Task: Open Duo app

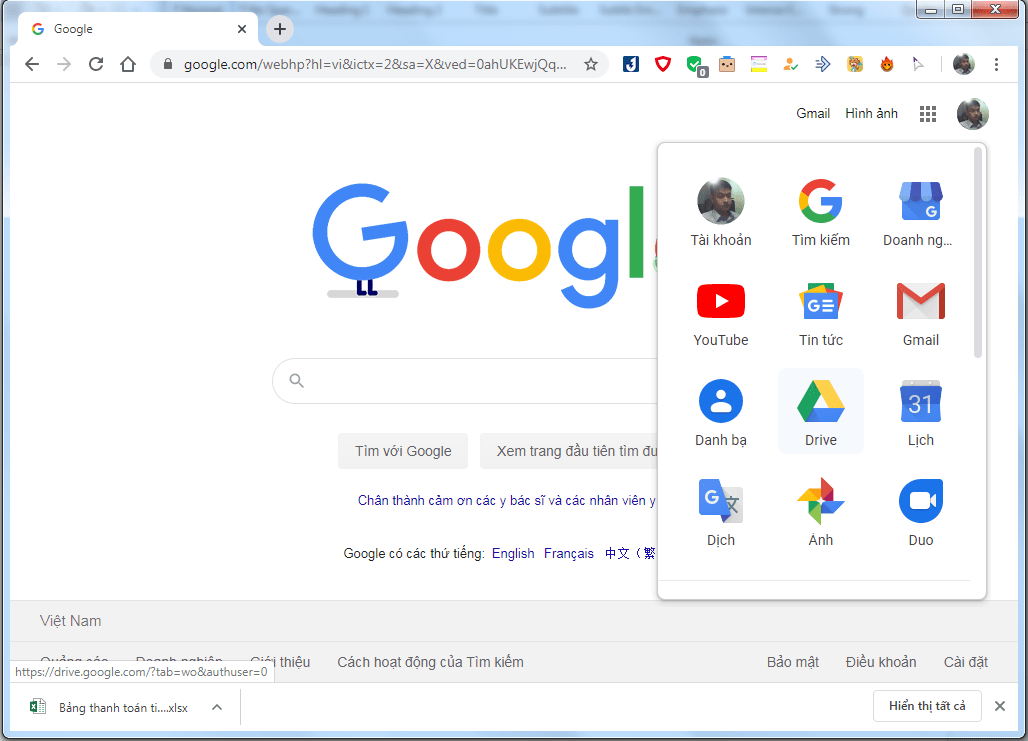Action: coord(920,511)
